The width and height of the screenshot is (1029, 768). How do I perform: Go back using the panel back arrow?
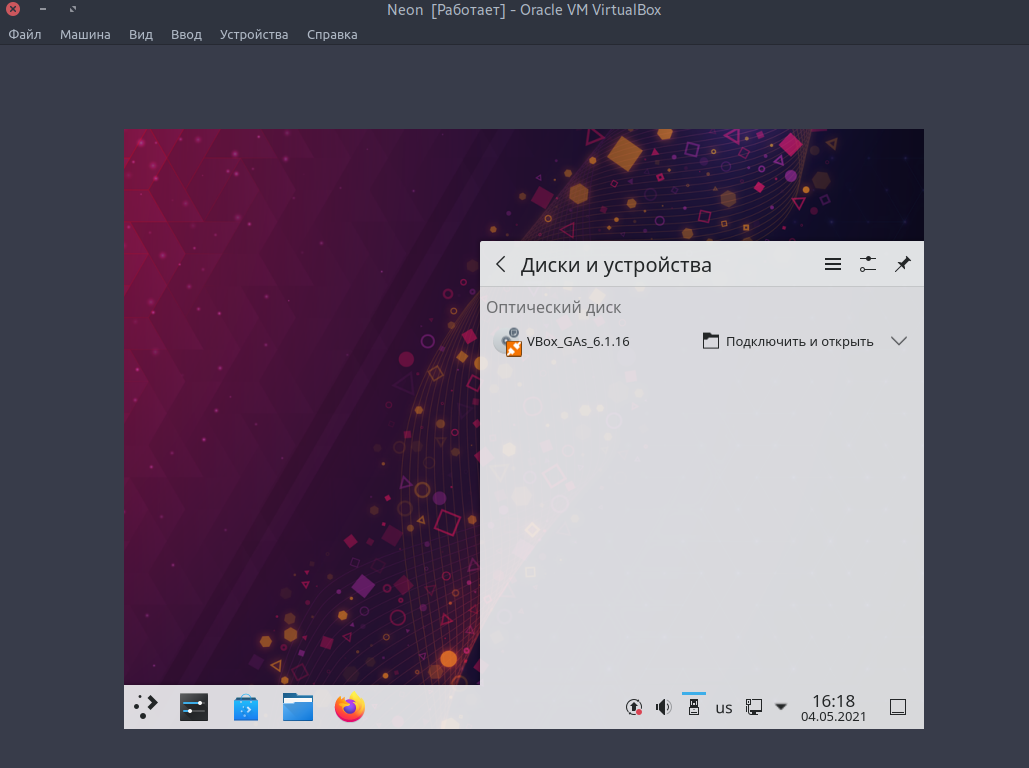point(500,263)
